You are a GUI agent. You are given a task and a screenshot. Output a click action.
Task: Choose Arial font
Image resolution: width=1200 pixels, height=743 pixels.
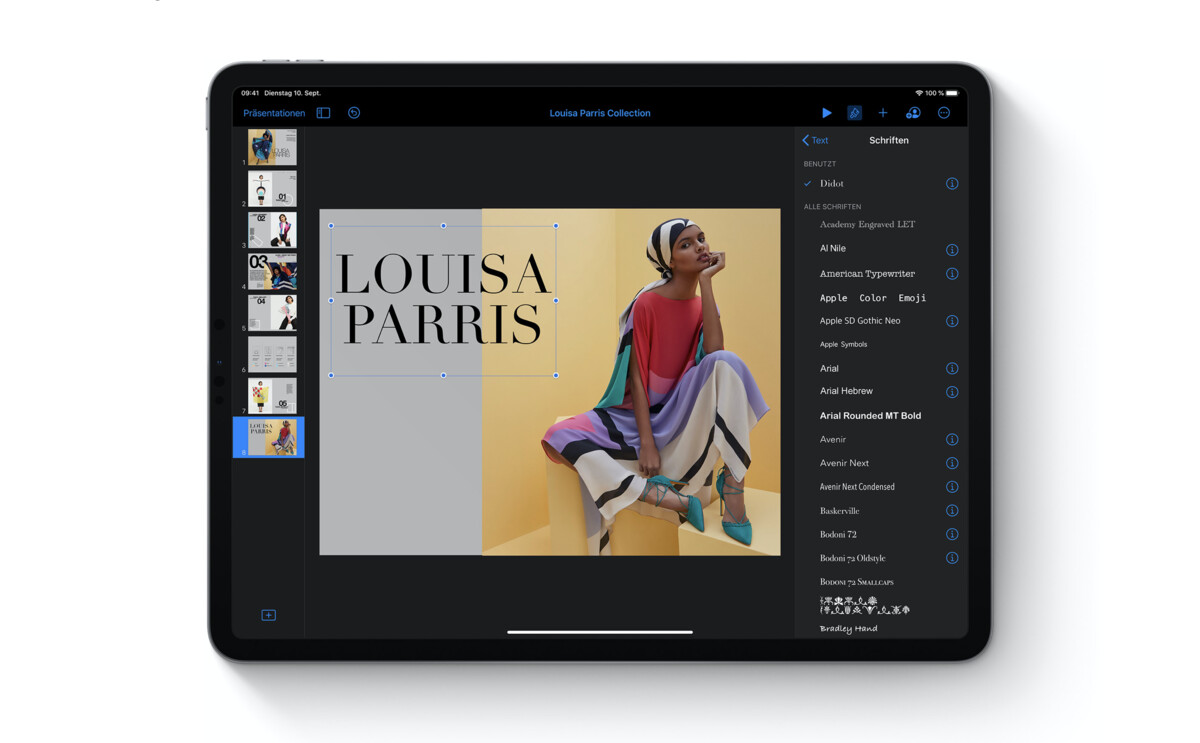point(829,369)
